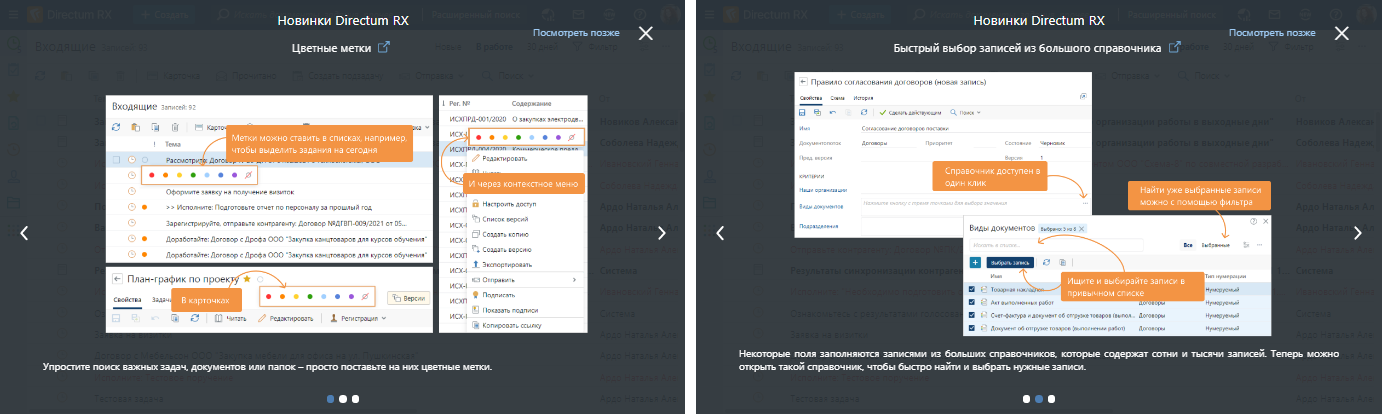Image resolution: width=1382 pixels, height=414 pixels.
Task: Select third pagination dot under "Цветные метки" slide
Action: coord(355,398)
